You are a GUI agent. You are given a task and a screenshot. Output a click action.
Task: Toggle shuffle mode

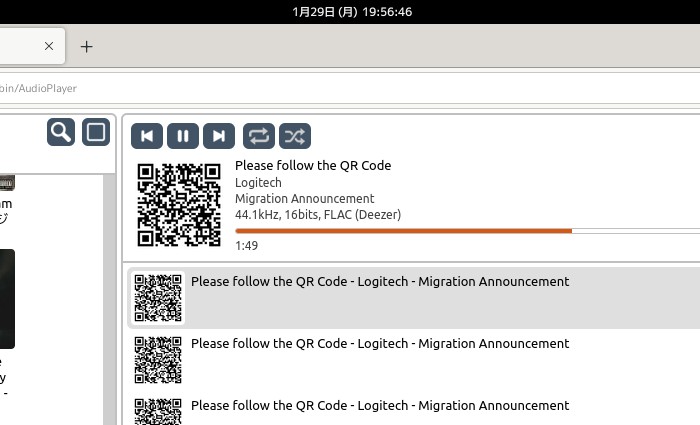click(295, 136)
